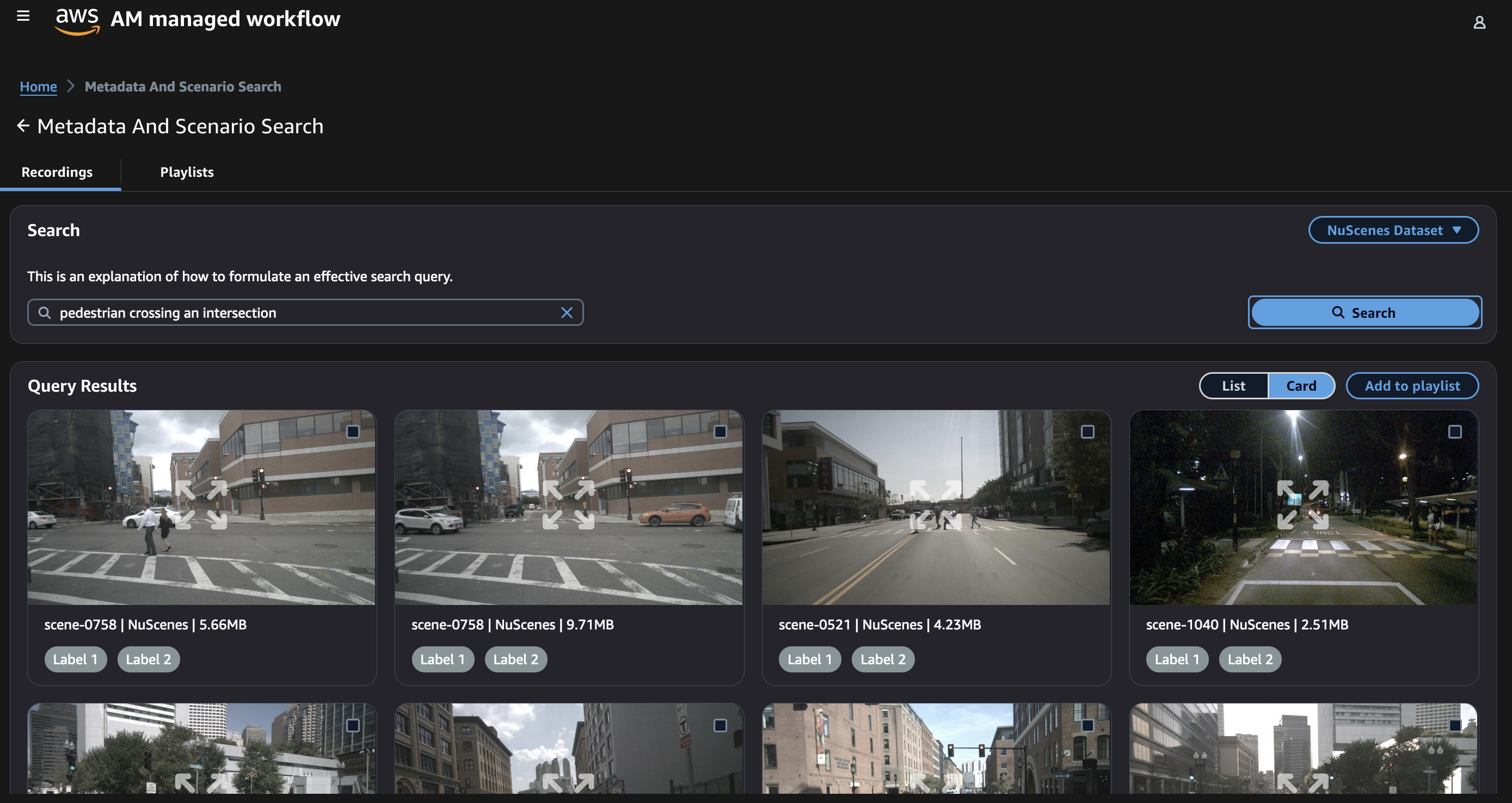Switch results to List view
This screenshot has width=1512, height=803.
[1233, 386]
